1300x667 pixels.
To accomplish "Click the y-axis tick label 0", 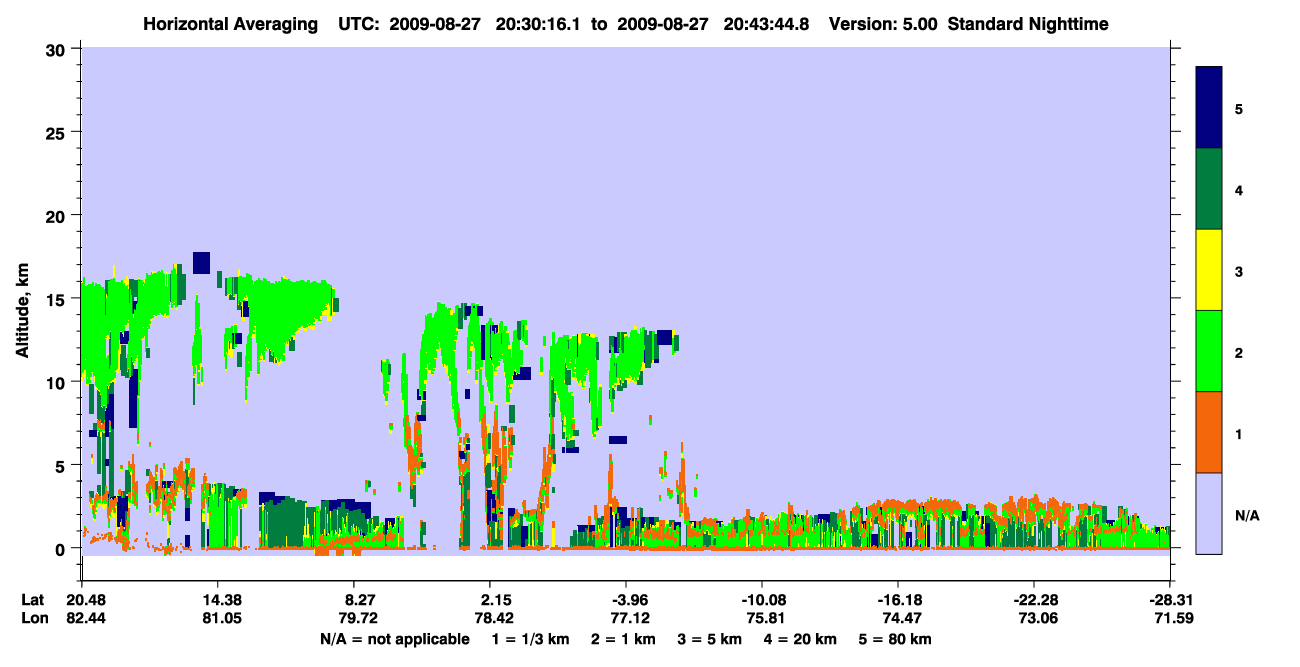I will (x=61, y=548).
